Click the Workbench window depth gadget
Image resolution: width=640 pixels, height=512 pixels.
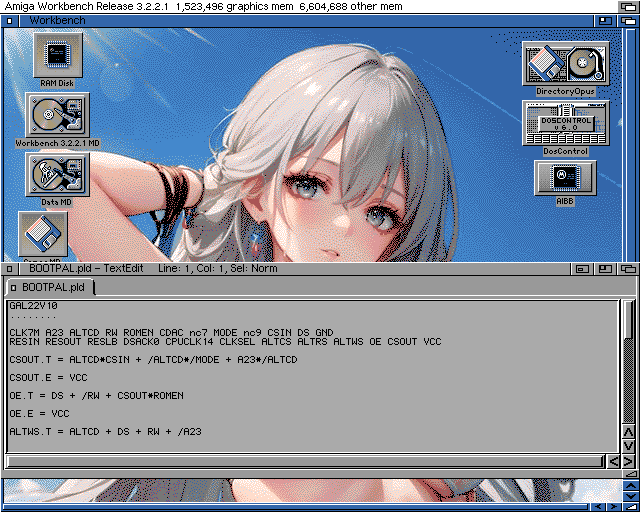pyautogui.click(x=627, y=20)
